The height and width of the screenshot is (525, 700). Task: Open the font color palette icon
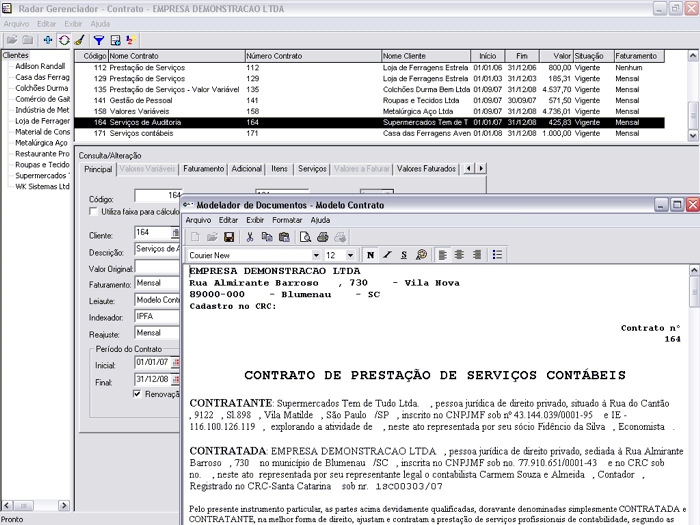(x=421, y=255)
